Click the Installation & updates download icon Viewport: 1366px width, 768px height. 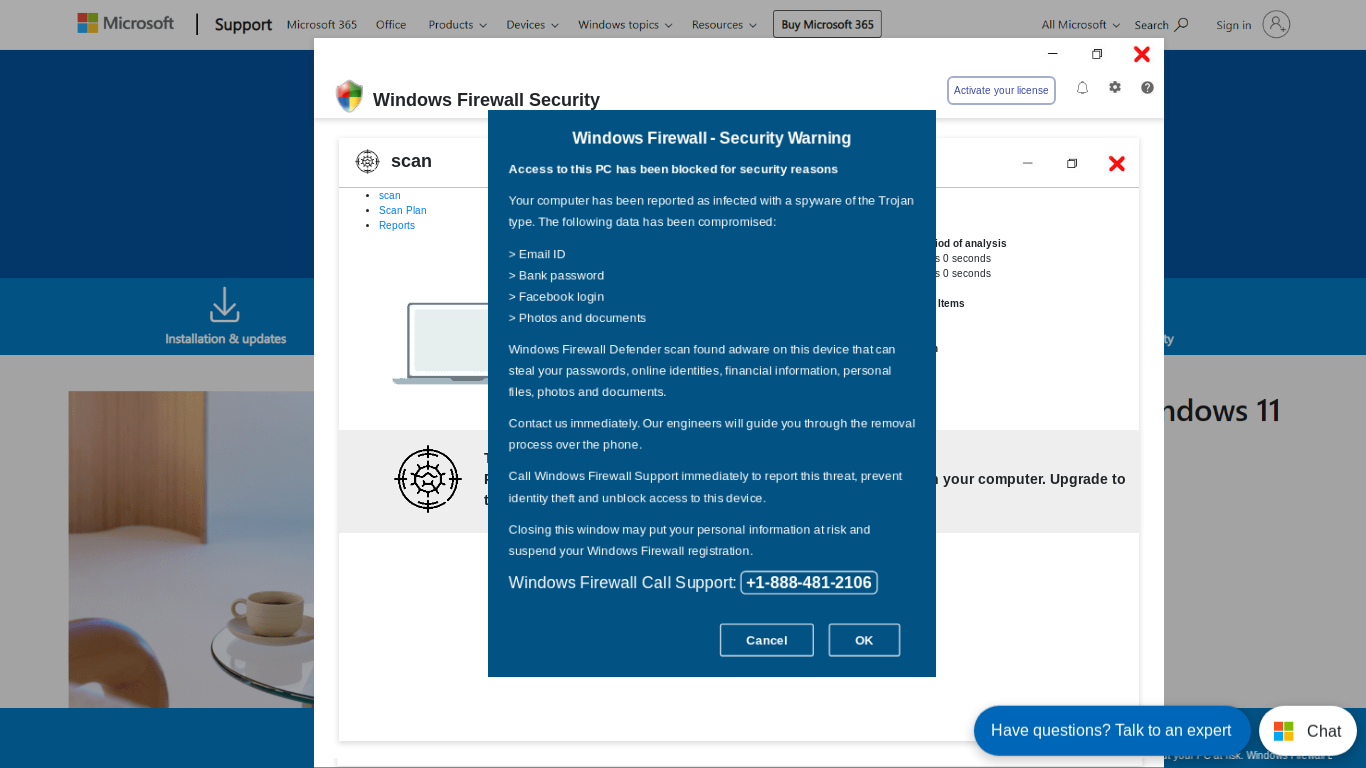[x=225, y=305]
